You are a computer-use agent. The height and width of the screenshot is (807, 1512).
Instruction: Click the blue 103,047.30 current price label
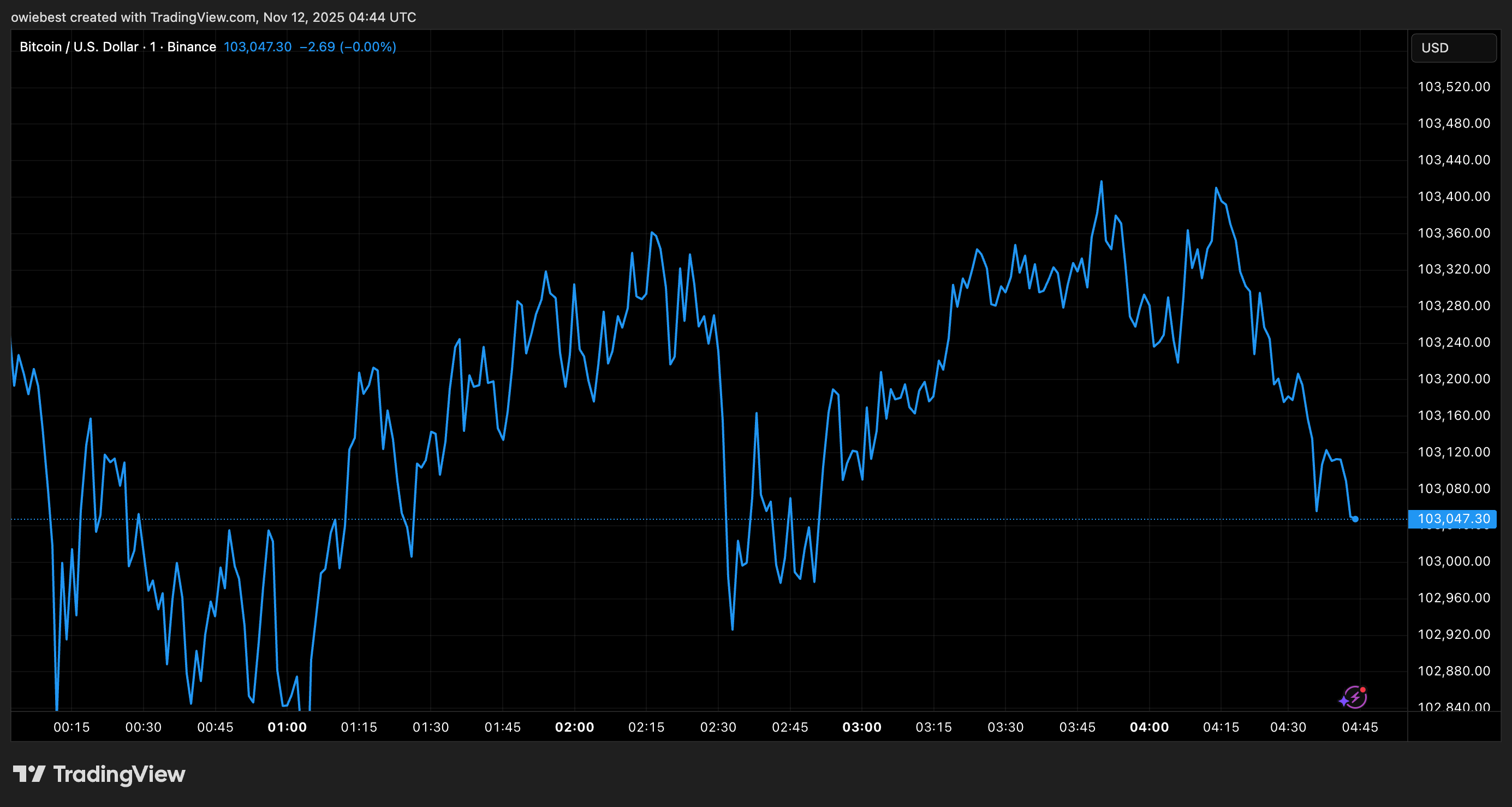pyautogui.click(x=1452, y=519)
